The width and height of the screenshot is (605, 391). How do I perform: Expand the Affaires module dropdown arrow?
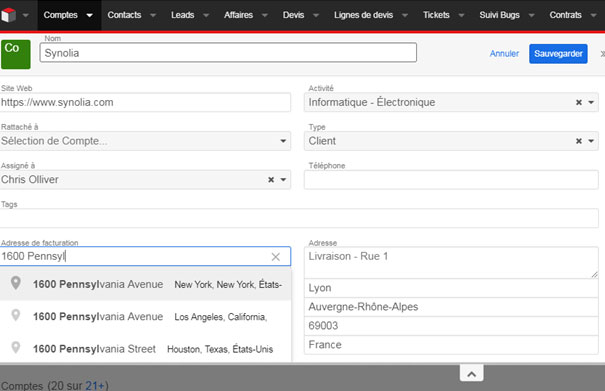pos(265,15)
